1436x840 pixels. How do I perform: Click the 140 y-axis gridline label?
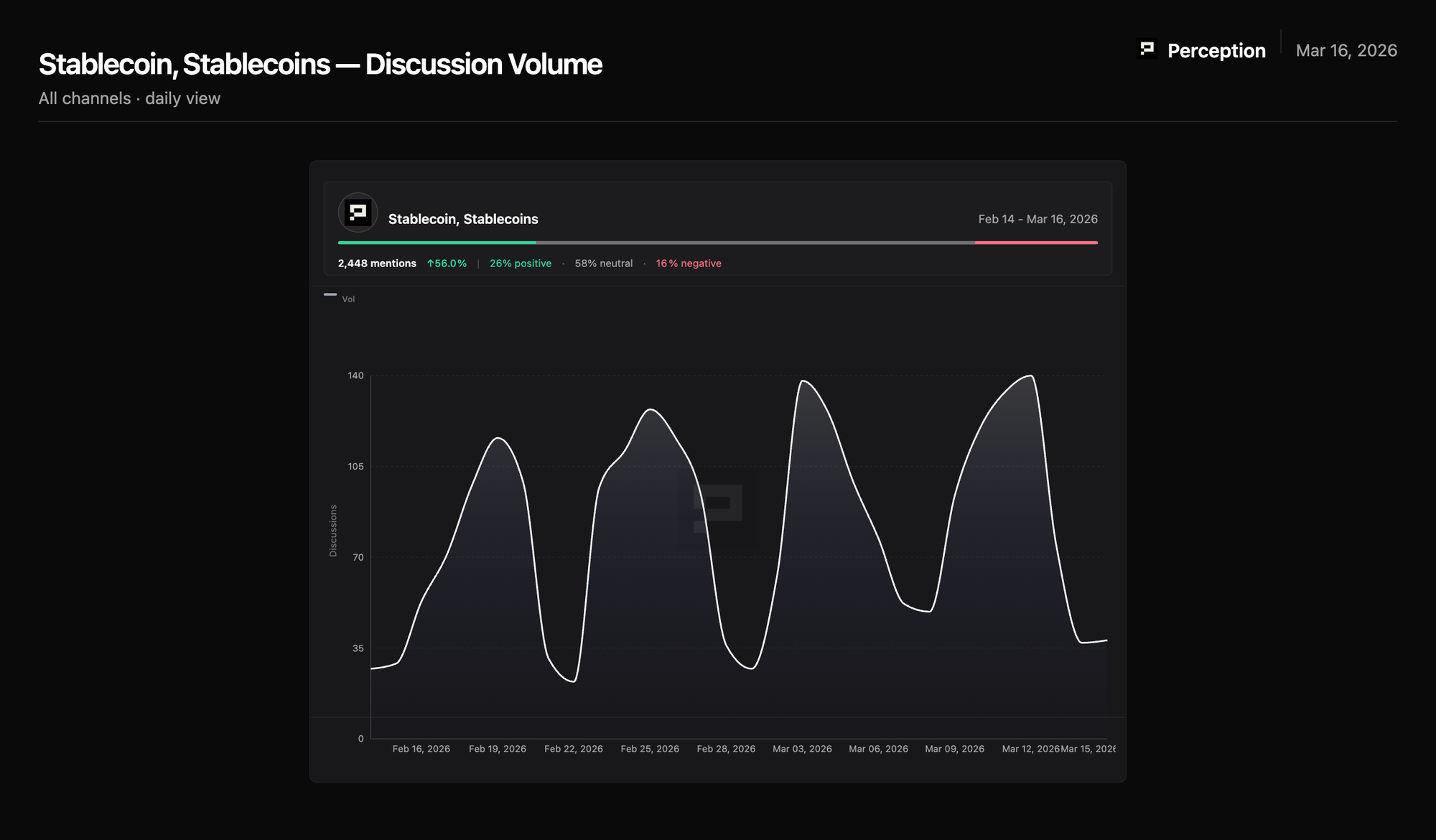pos(355,375)
